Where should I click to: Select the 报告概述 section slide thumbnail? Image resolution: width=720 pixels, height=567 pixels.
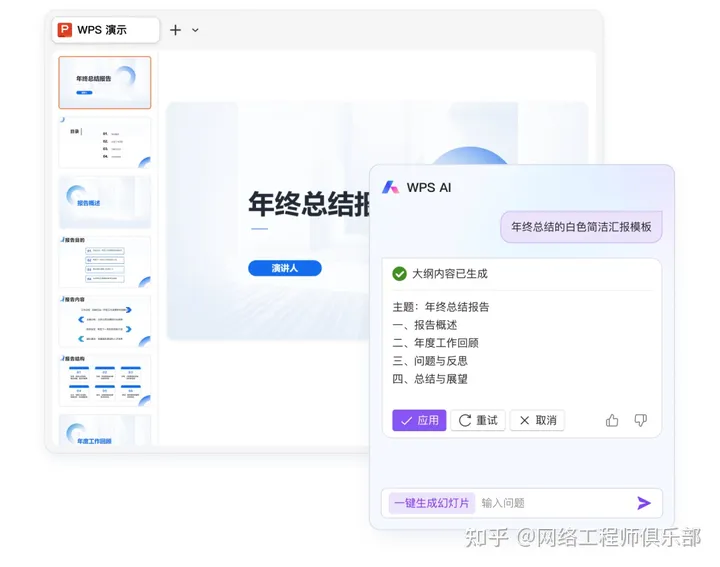(105, 202)
